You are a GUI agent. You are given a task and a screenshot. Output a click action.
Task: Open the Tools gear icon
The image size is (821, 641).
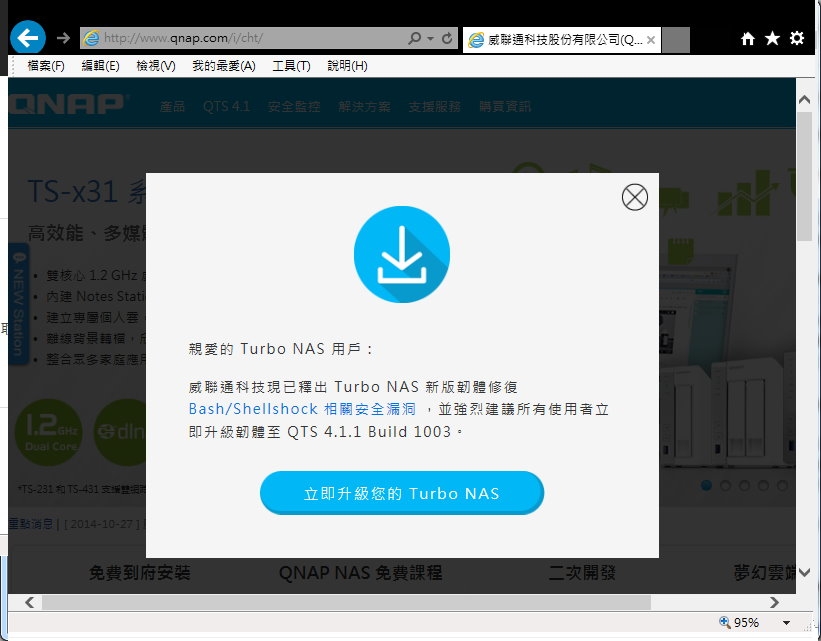797,38
